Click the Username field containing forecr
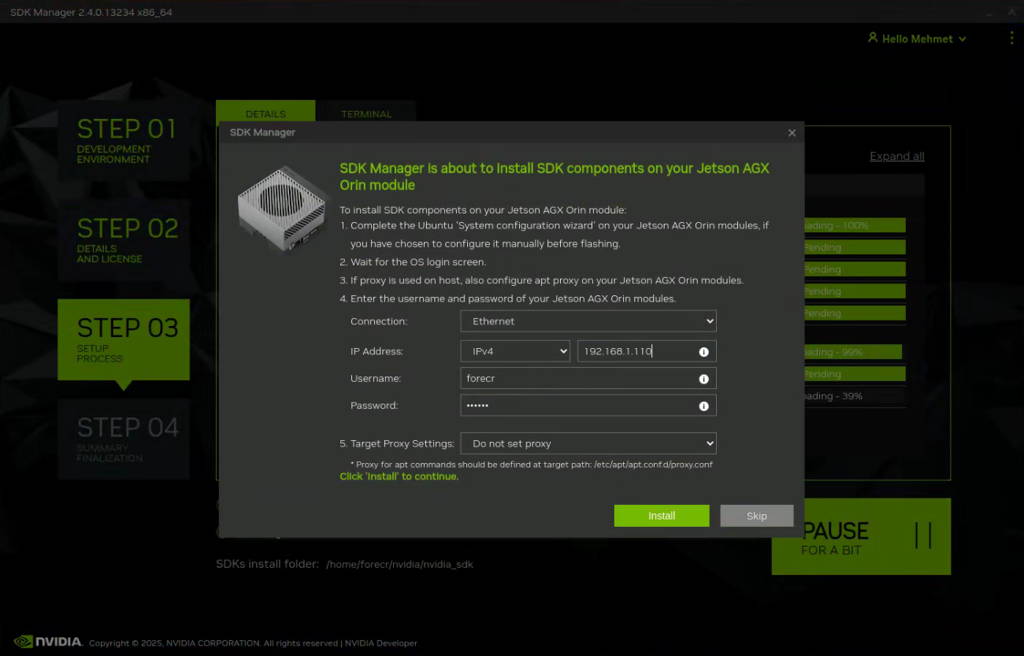Viewport: 1024px width, 656px height. click(x=578, y=379)
